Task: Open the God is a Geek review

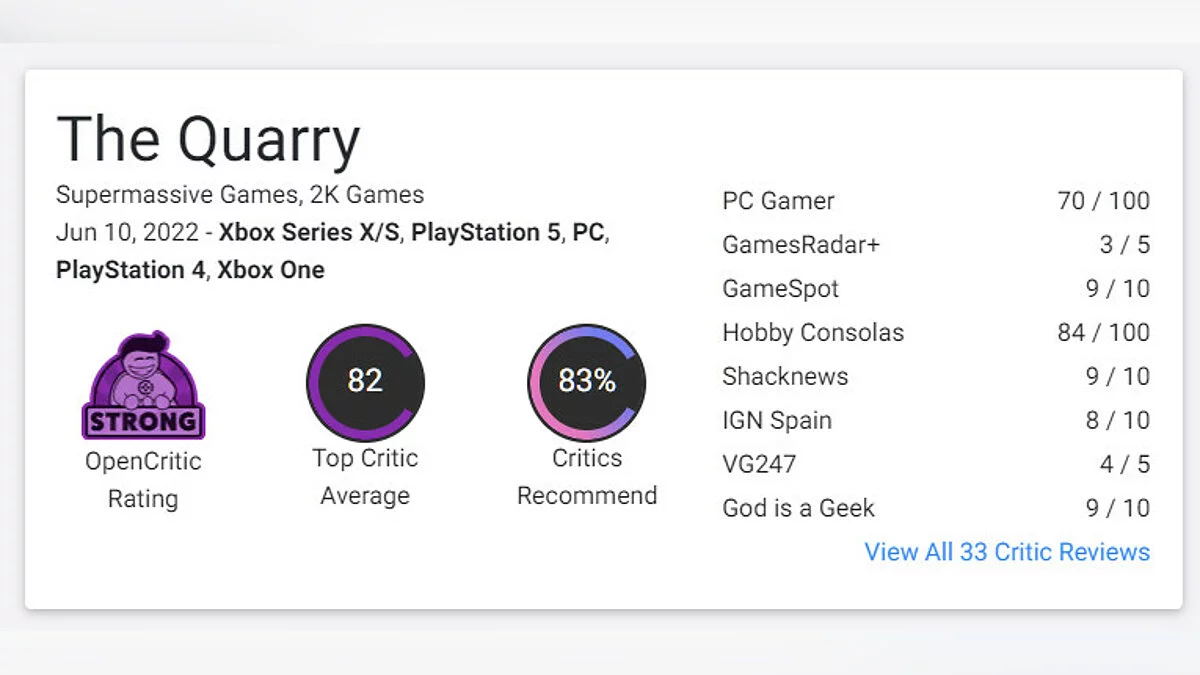Action: (798, 509)
